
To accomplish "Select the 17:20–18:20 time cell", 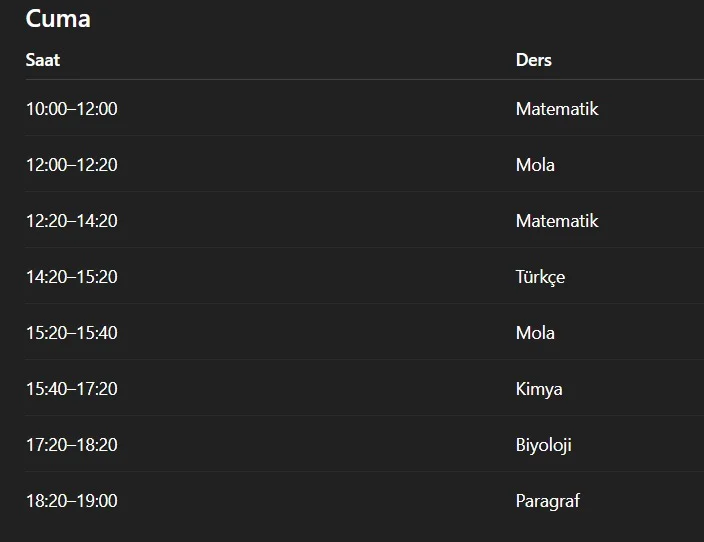I will coord(72,445).
